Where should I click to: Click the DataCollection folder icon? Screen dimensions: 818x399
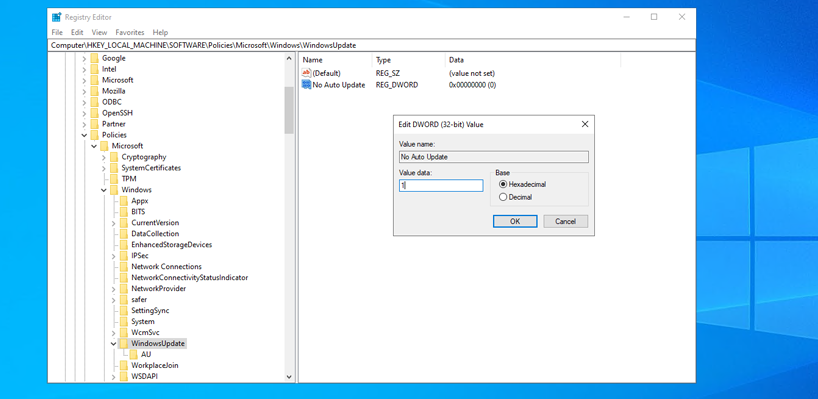pos(124,234)
